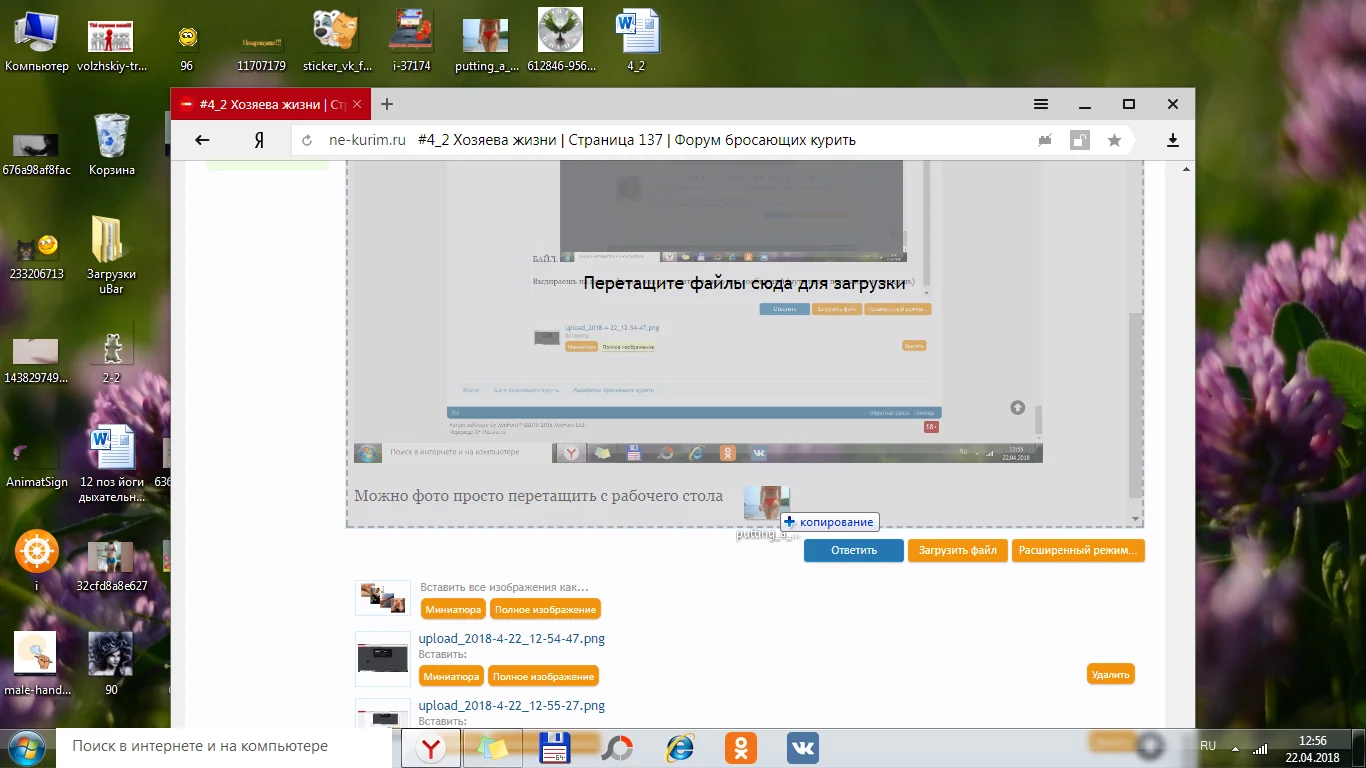
Task: Click the thumbnail of upload 12-54-47.png
Action: pyautogui.click(x=383, y=659)
